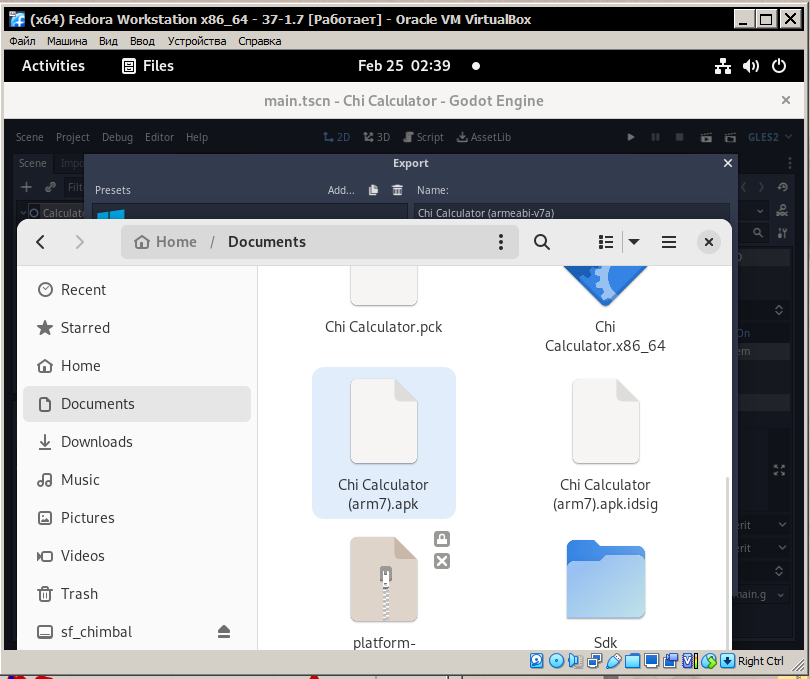810x679 pixels.
Task: Instance a scene with the link icon
Action: tap(50, 187)
